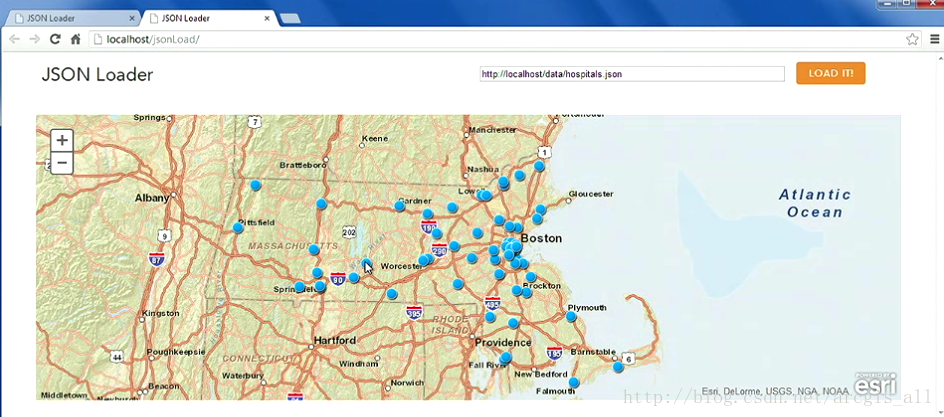Zoom in on the map
The image size is (944, 417).
pos(62,141)
